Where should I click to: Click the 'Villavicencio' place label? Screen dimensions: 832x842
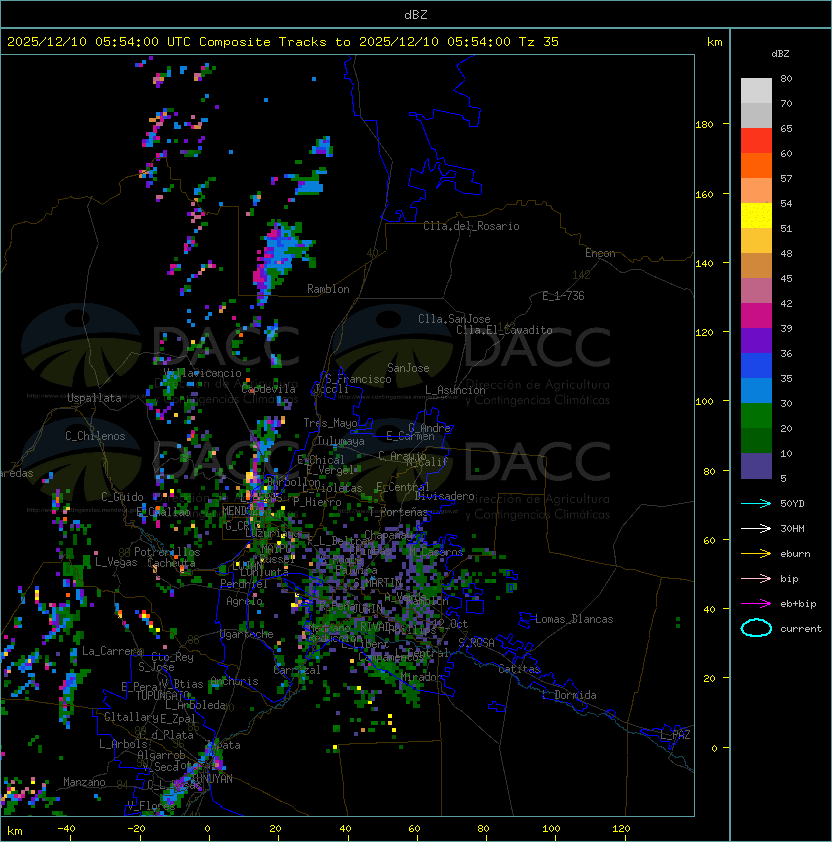[x=202, y=373]
